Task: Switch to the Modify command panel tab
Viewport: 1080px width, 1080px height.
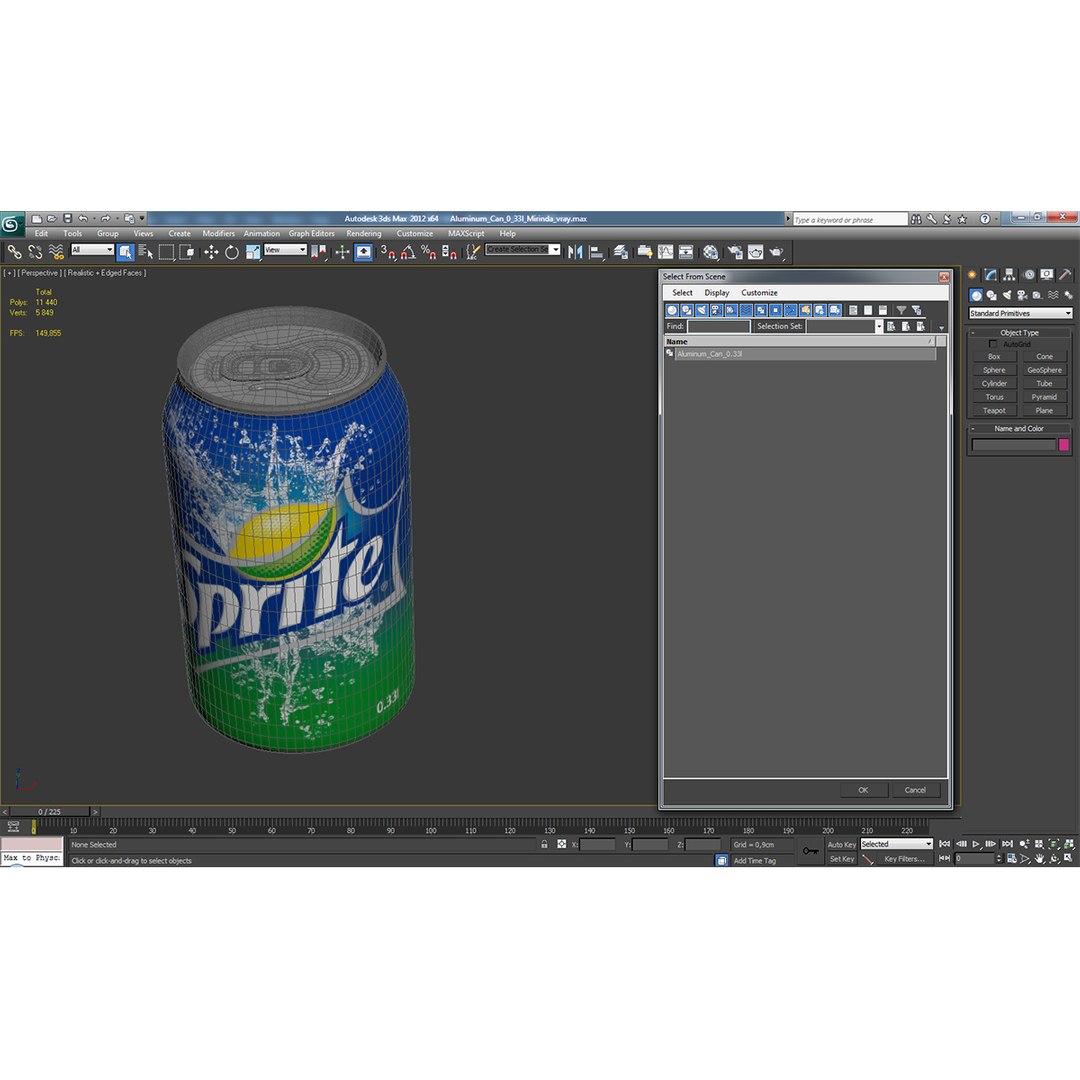Action: pos(991,275)
